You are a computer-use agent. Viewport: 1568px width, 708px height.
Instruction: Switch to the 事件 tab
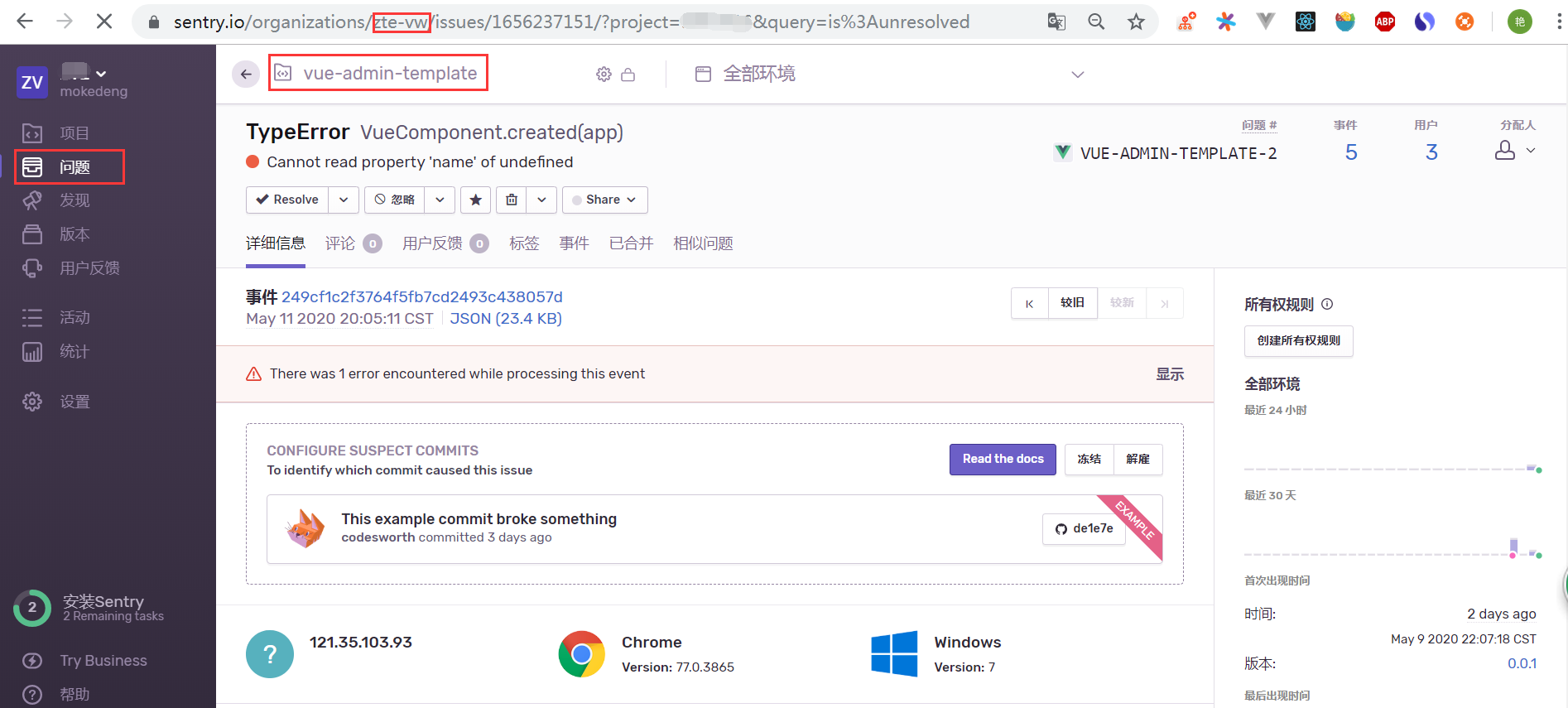[x=574, y=243]
